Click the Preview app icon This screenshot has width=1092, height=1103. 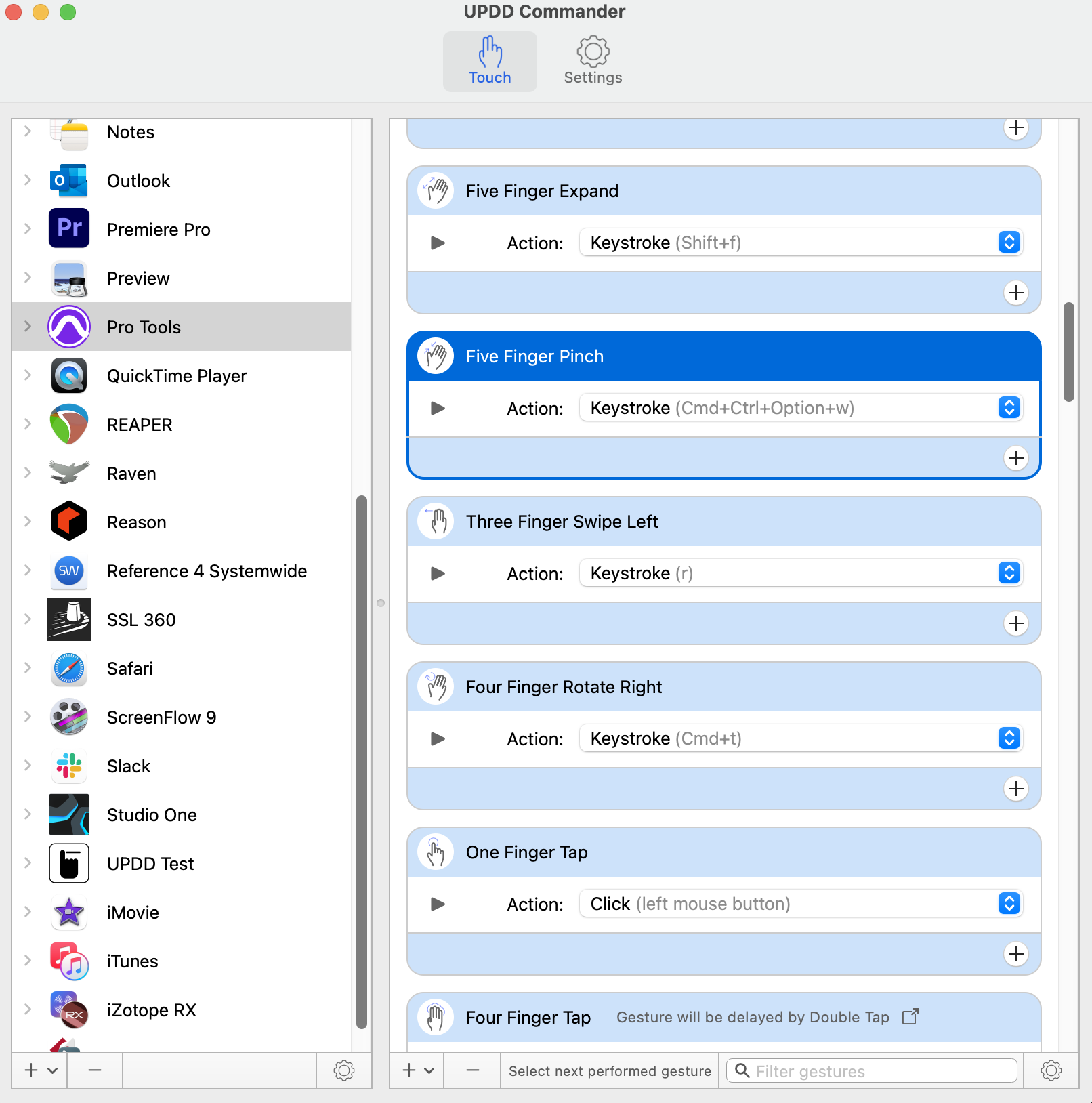tap(69, 278)
